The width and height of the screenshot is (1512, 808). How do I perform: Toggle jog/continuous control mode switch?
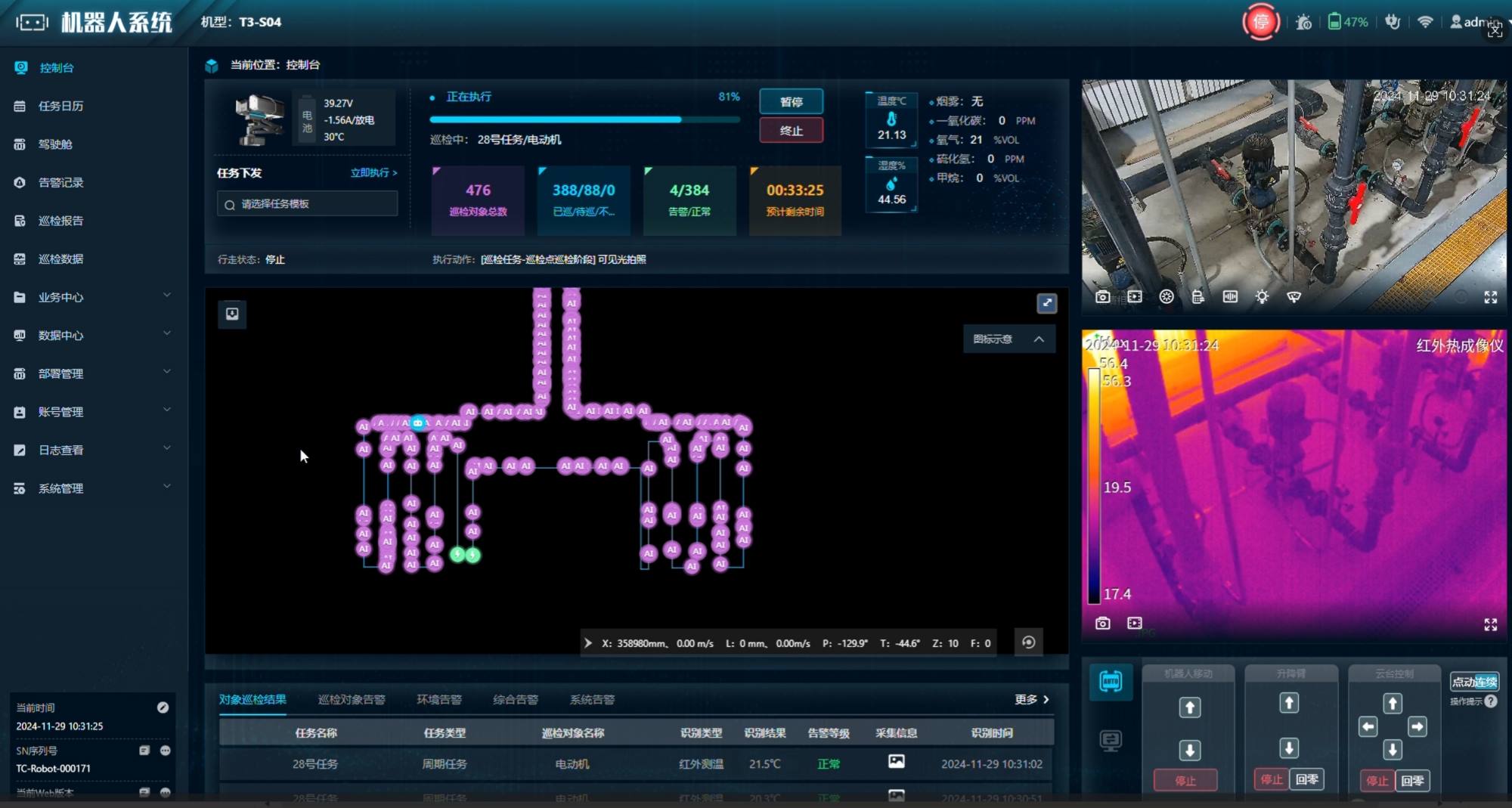point(1474,682)
